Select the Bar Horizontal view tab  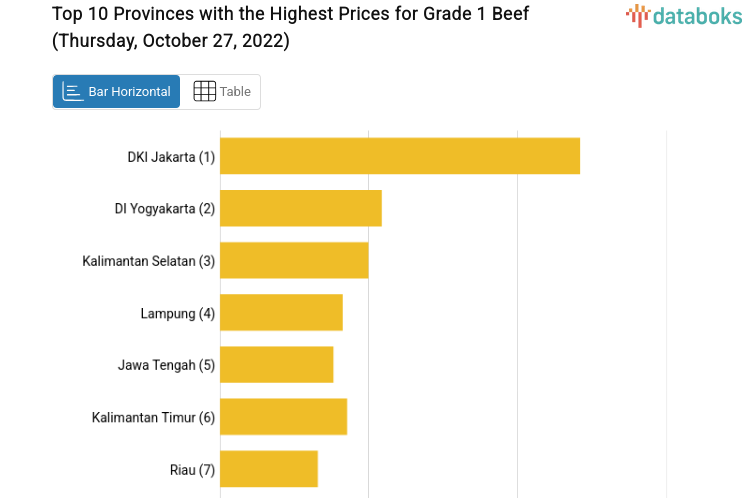point(116,92)
